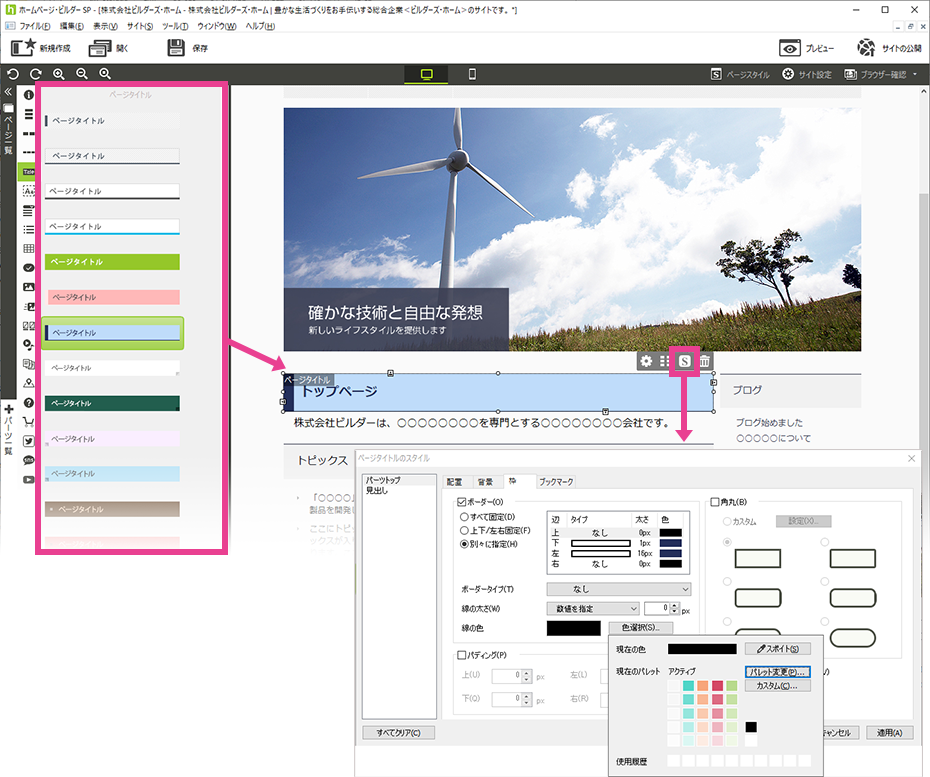
Task: Open サイト設定 site settings gear
Action: [x=806, y=75]
